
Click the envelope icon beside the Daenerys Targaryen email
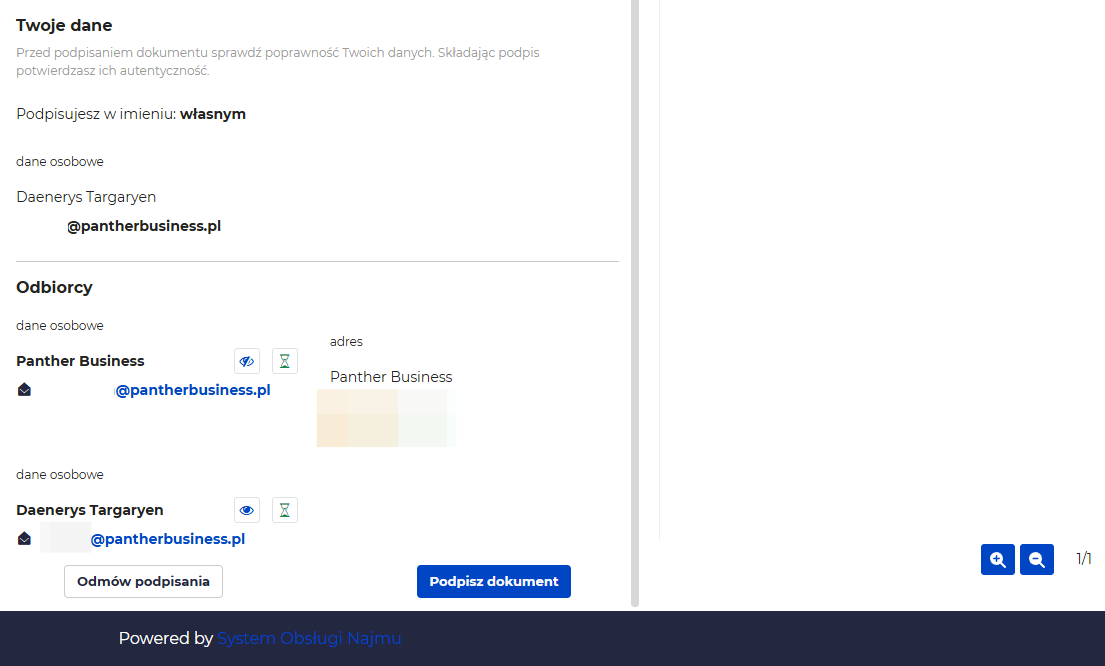[24, 539]
